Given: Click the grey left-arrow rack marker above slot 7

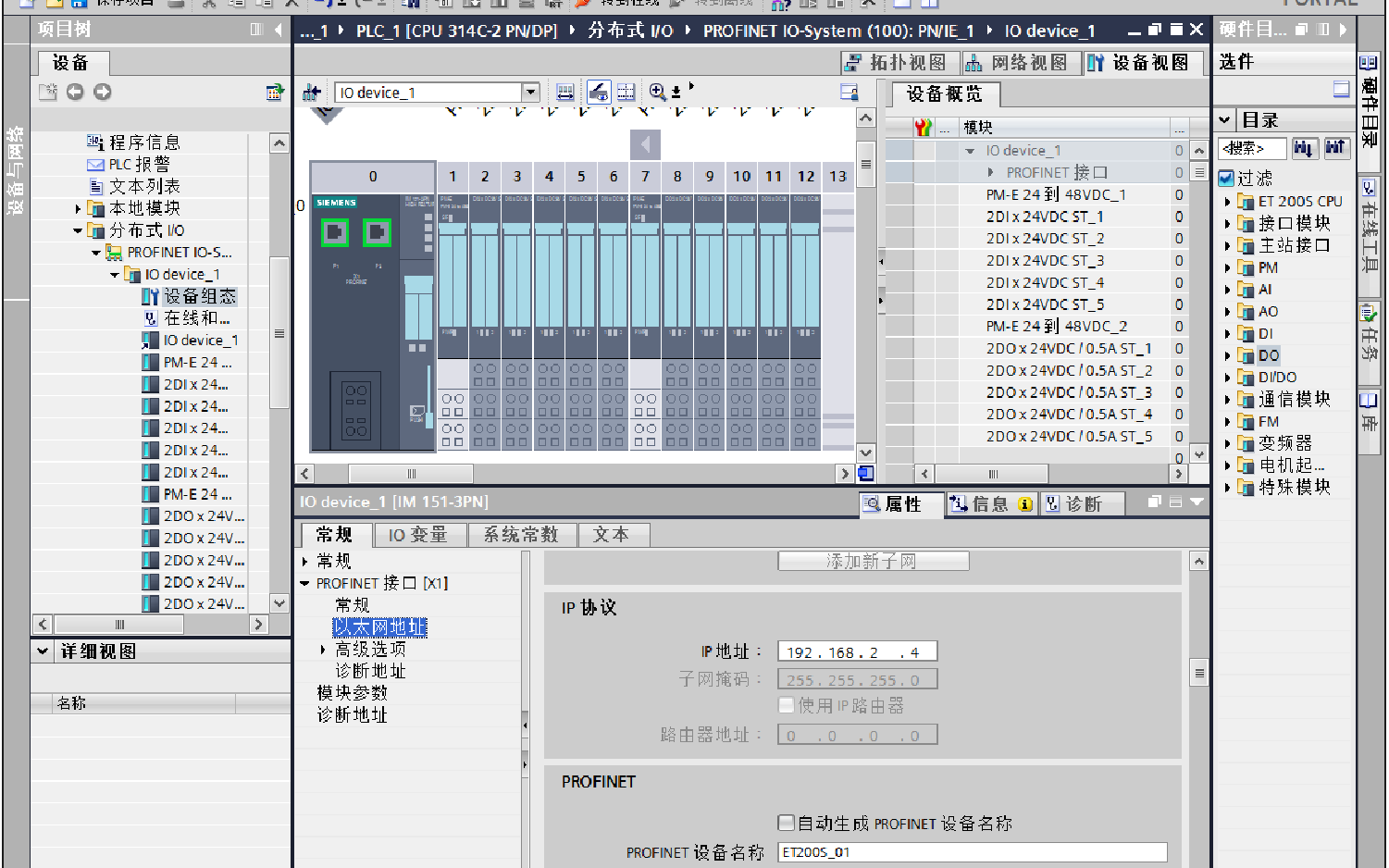Looking at the screenshot, I should click(x=645, y=144).
